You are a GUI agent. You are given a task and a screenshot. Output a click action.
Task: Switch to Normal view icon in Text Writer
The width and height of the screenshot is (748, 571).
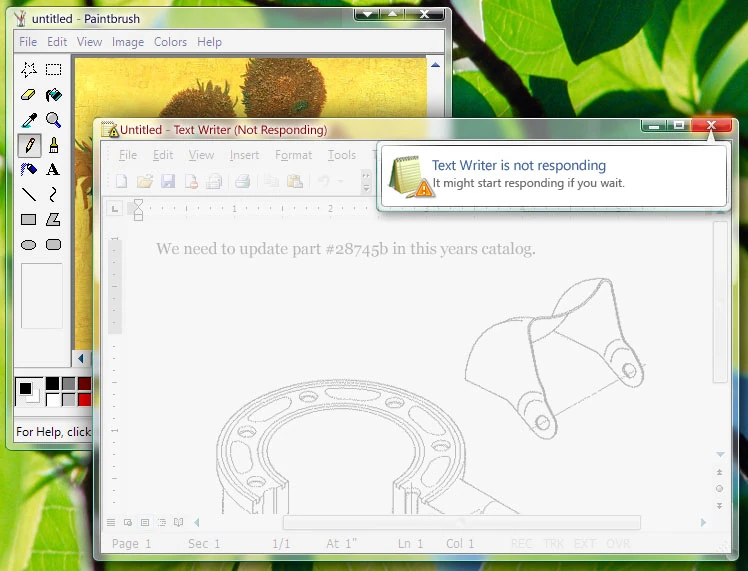(x=111, y=522)
